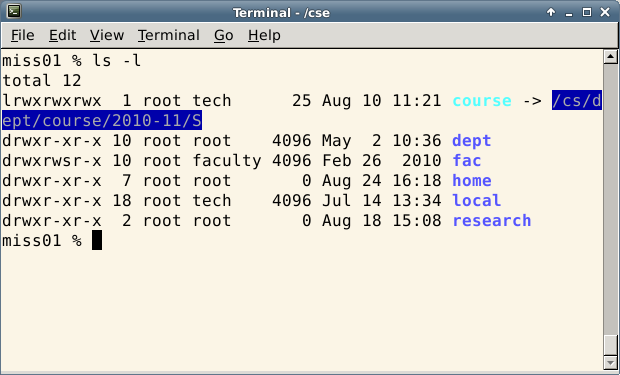This screenshot has width=620, height=375.
Task: Click the 'research' directory name
Action: pyautogui.click(x=491, y=221)
